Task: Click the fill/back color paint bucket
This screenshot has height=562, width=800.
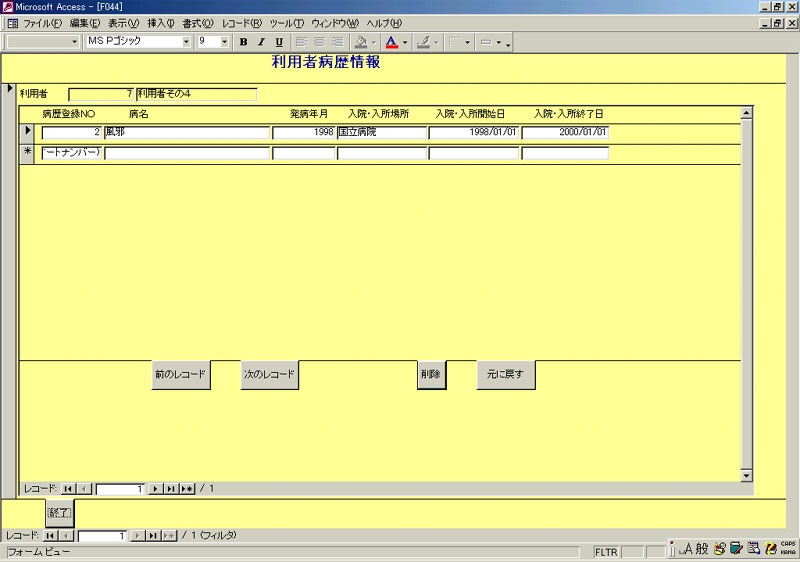Action: tap(361, 42)
